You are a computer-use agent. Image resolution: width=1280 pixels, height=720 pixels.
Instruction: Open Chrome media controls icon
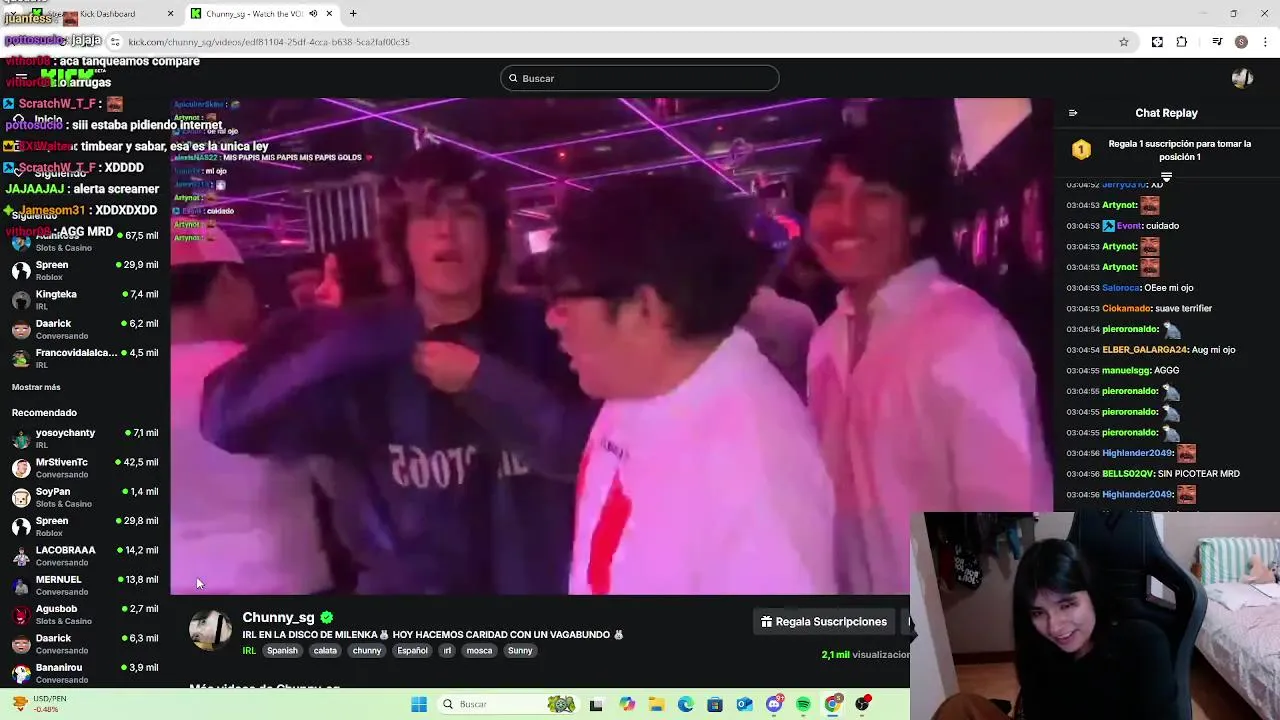click(1217, 42)
